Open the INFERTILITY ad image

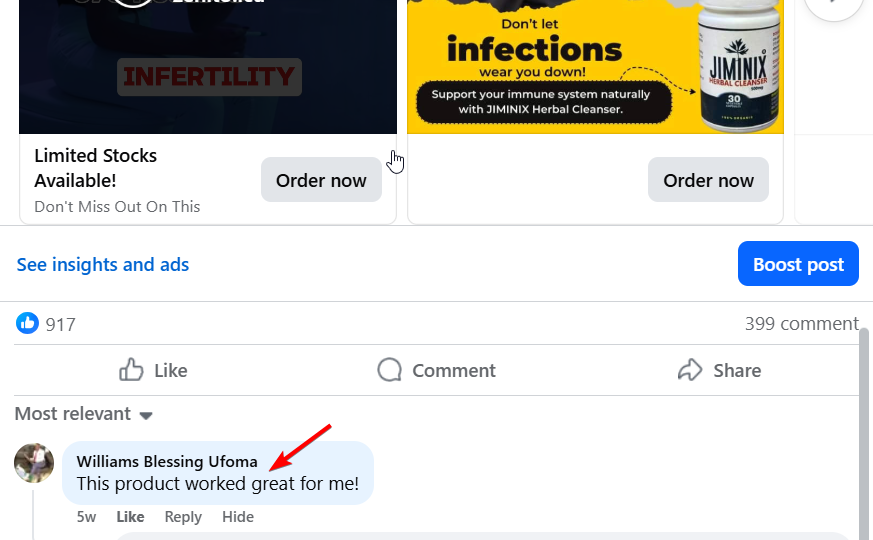(x=208, y=67)
